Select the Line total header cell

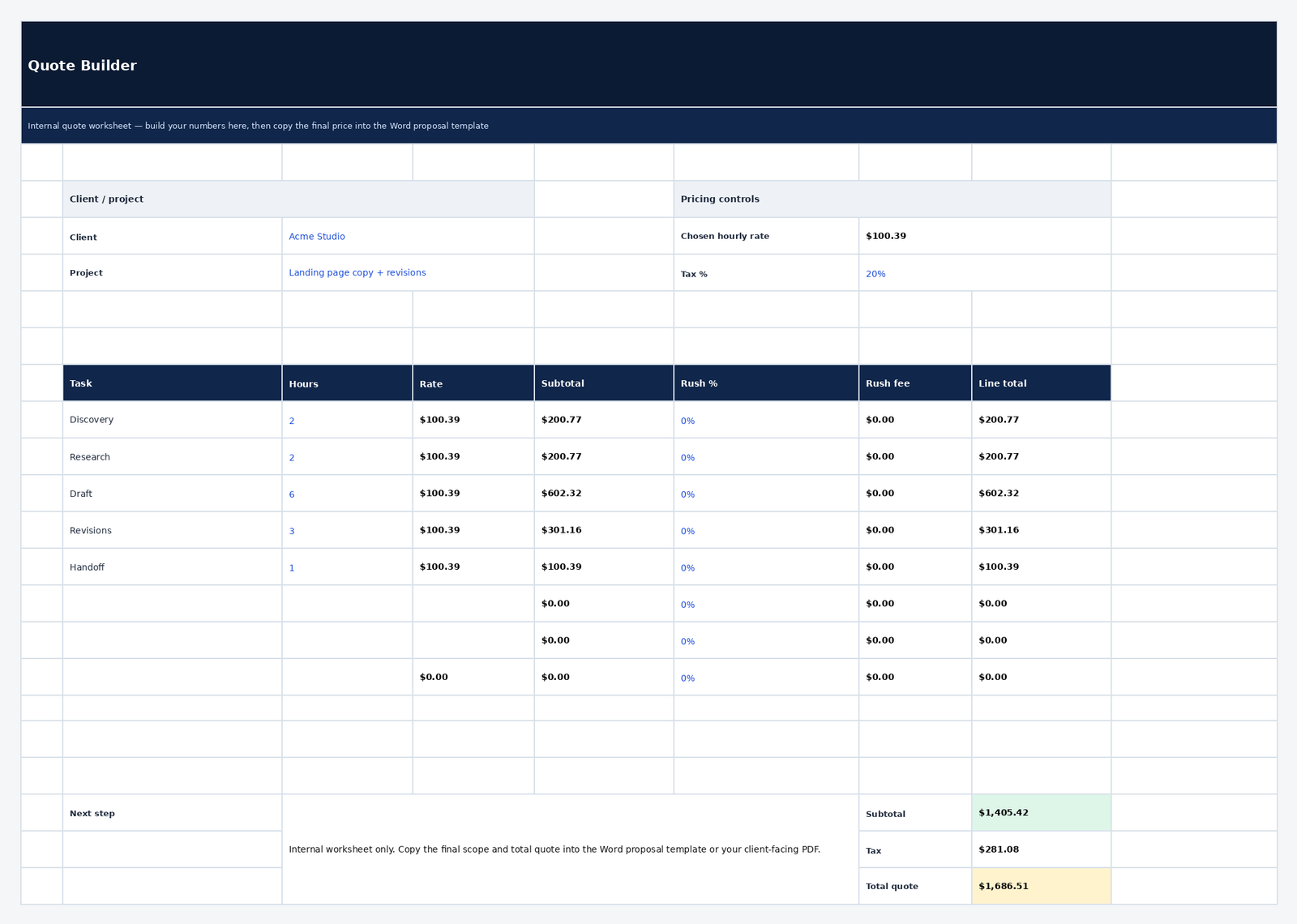point(1003,383)
